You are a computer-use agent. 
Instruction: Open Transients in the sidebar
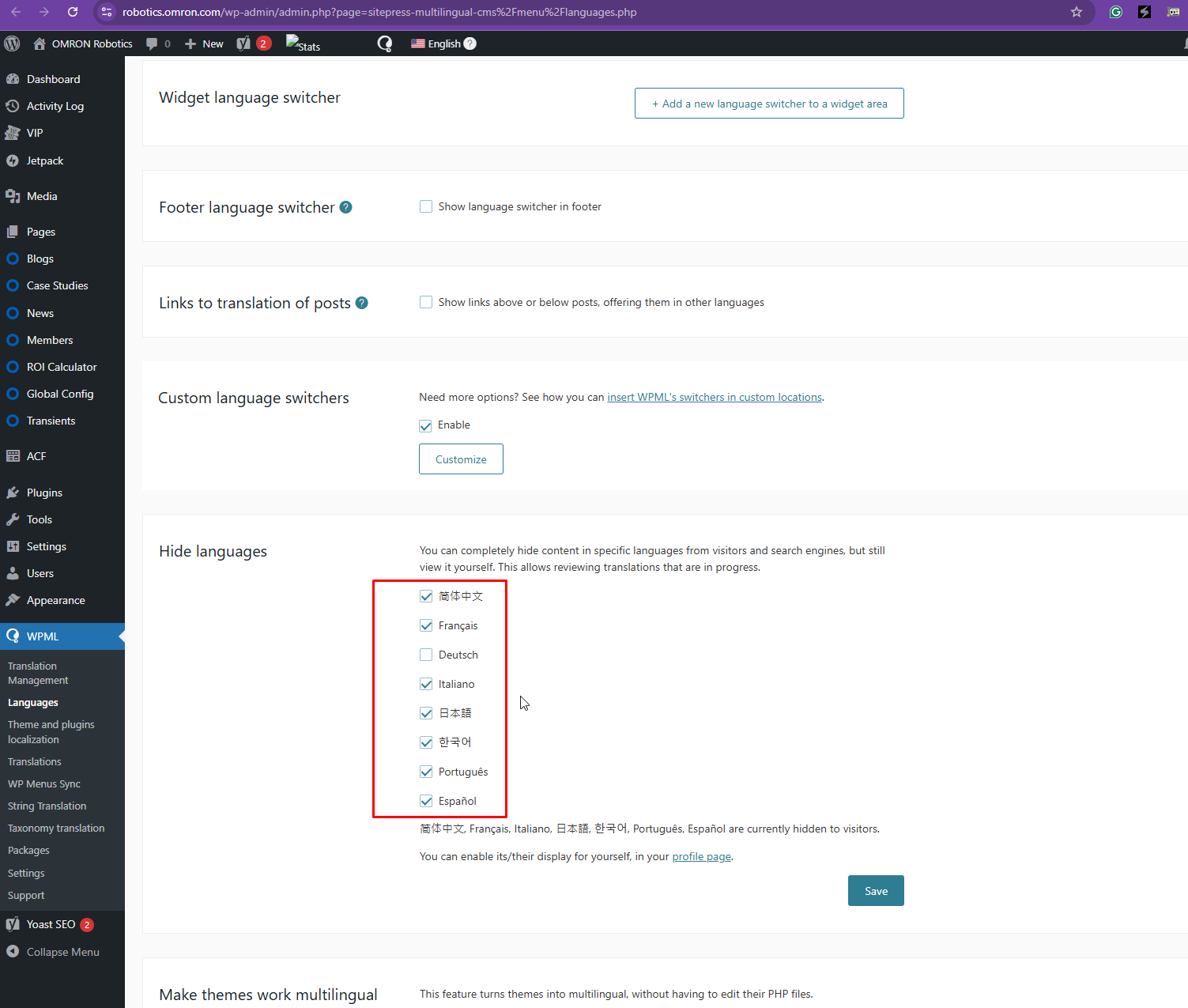click(x=62, y=421)
